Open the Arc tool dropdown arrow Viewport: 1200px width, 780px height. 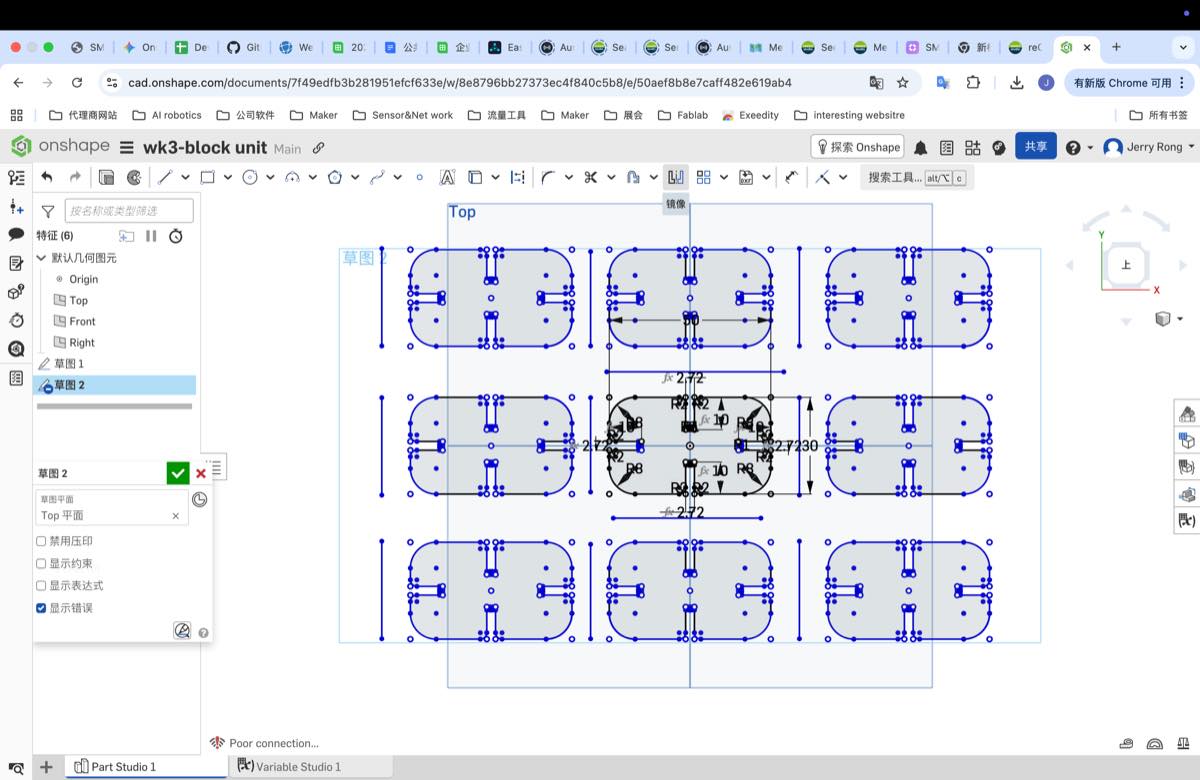point(313,177)
